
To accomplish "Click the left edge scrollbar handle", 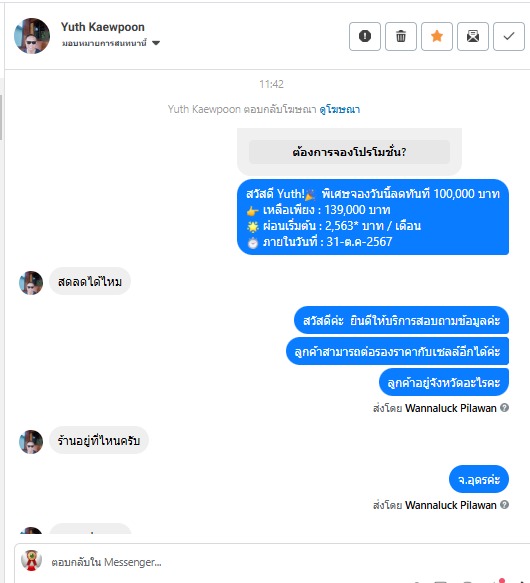I will (1, 117).
